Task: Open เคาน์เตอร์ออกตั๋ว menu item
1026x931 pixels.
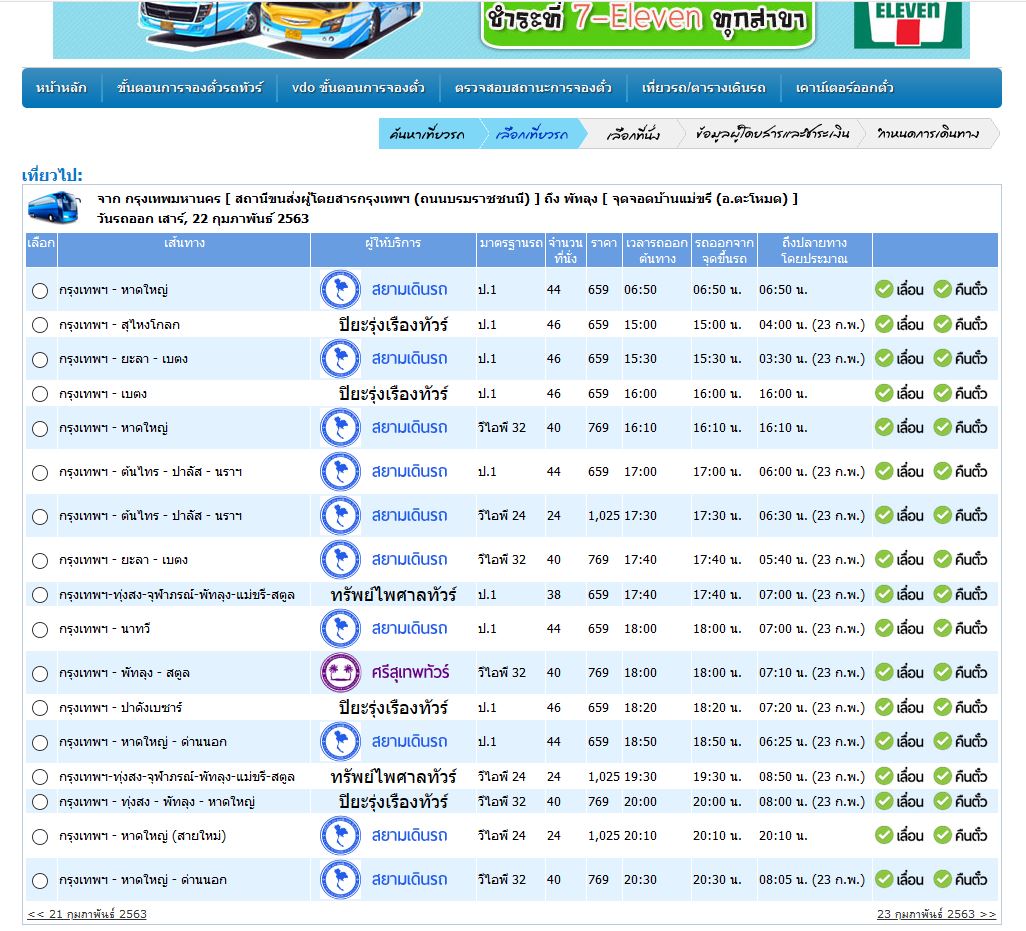Action: (x=845, y=88)
